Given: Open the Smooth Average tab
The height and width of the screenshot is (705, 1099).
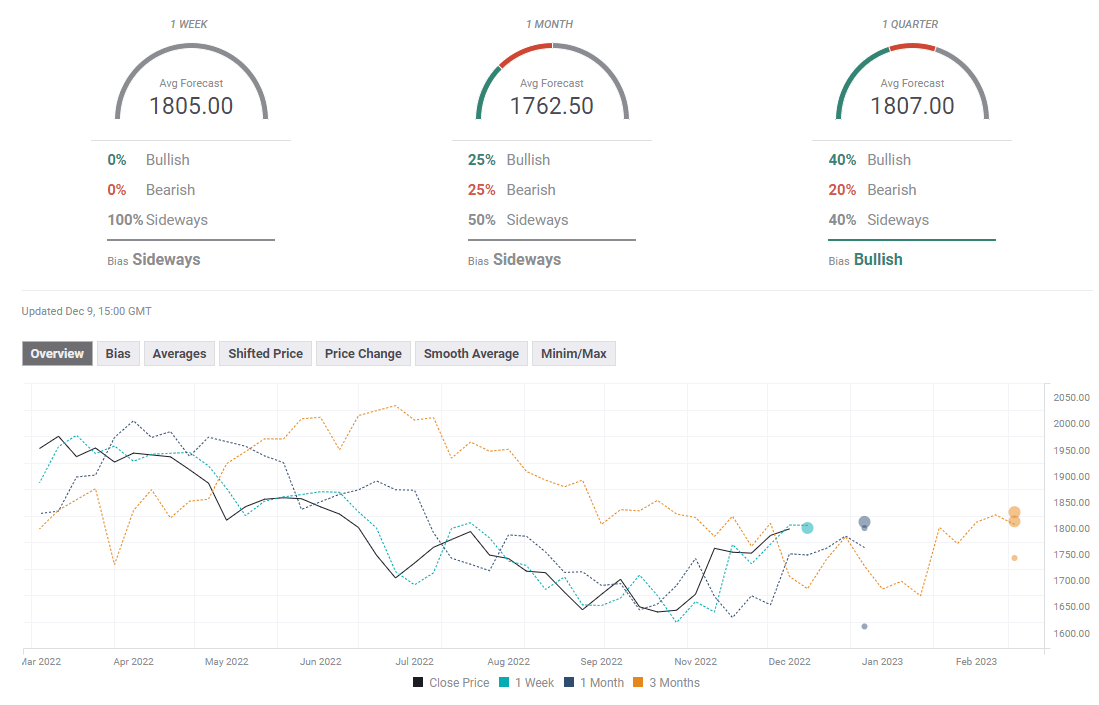Looking at the screenshot, I should point(471,354).
